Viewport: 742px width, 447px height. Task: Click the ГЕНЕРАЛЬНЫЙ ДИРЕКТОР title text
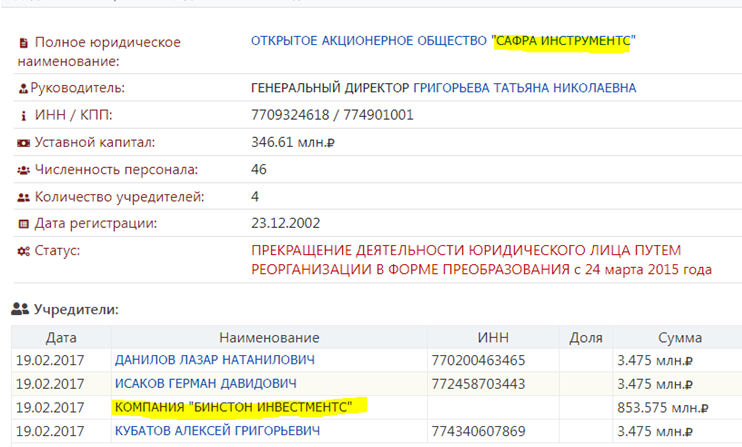[x=330, y=88]
